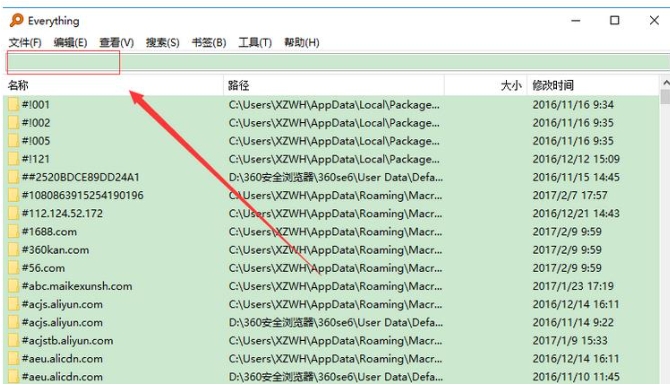
Task: Click the date 2016/11/15 14:45
Action: pyautogui.click(x=576, y=177)
